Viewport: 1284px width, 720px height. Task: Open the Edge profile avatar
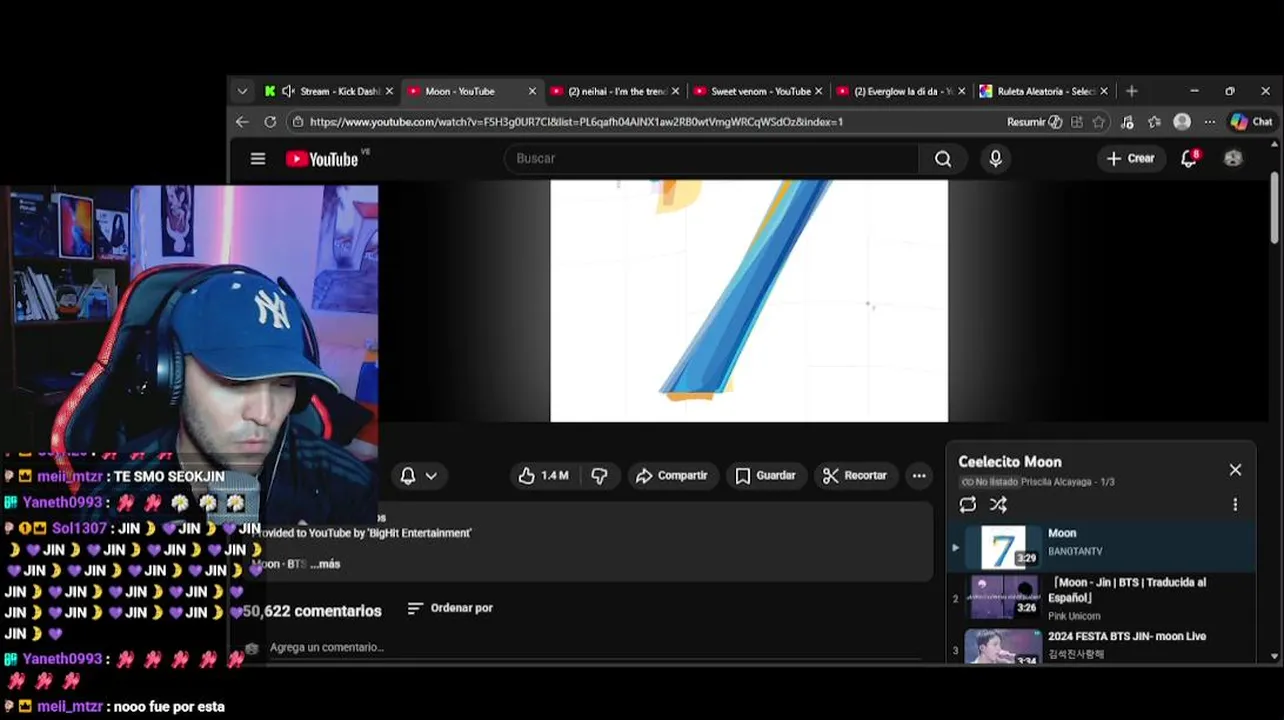pyautogui.click(x=1182, y=122)
